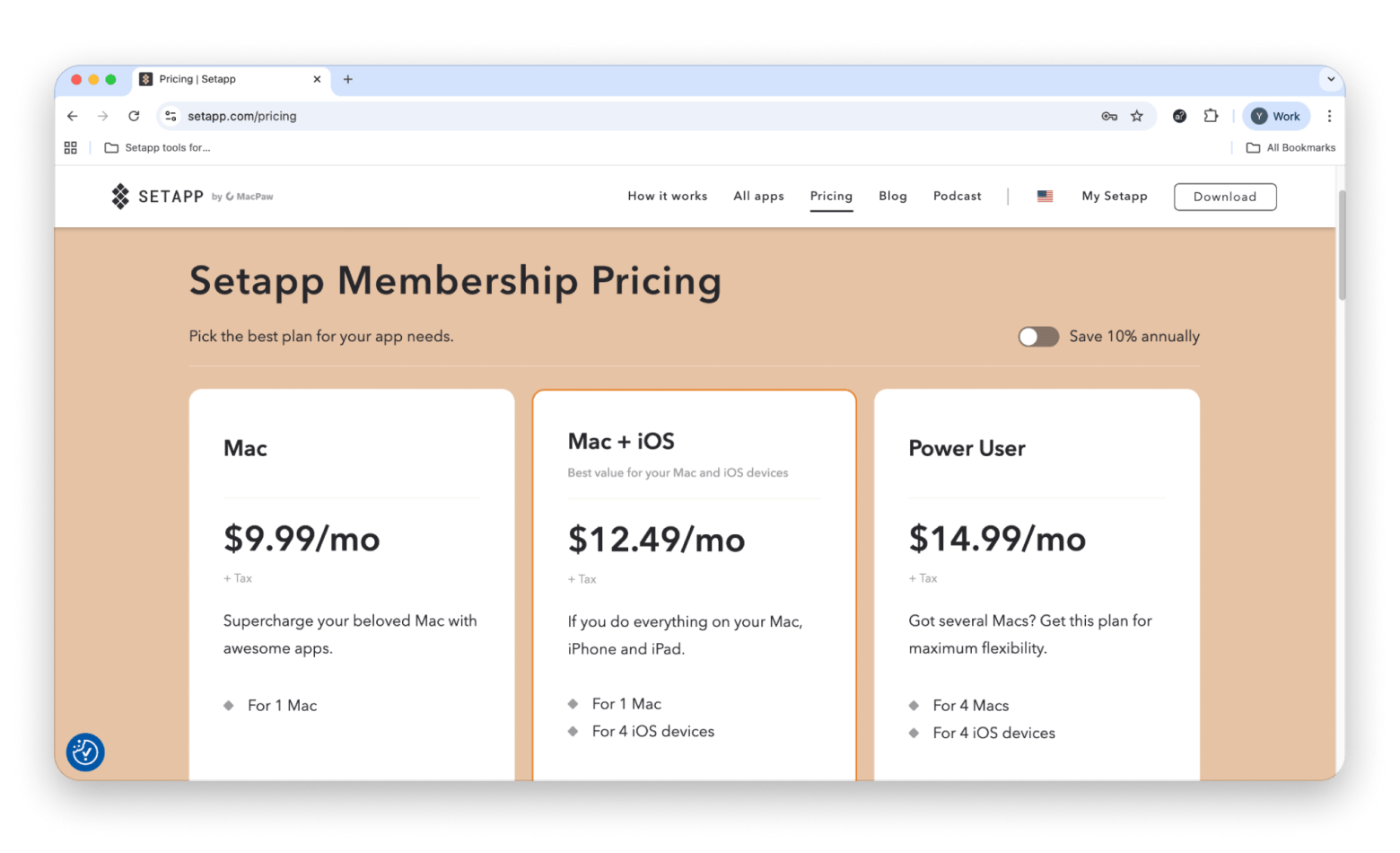Click the $9.99/mo price
Image resolution: width=1400 pixels, height=853 pixels.
point(302,539)
